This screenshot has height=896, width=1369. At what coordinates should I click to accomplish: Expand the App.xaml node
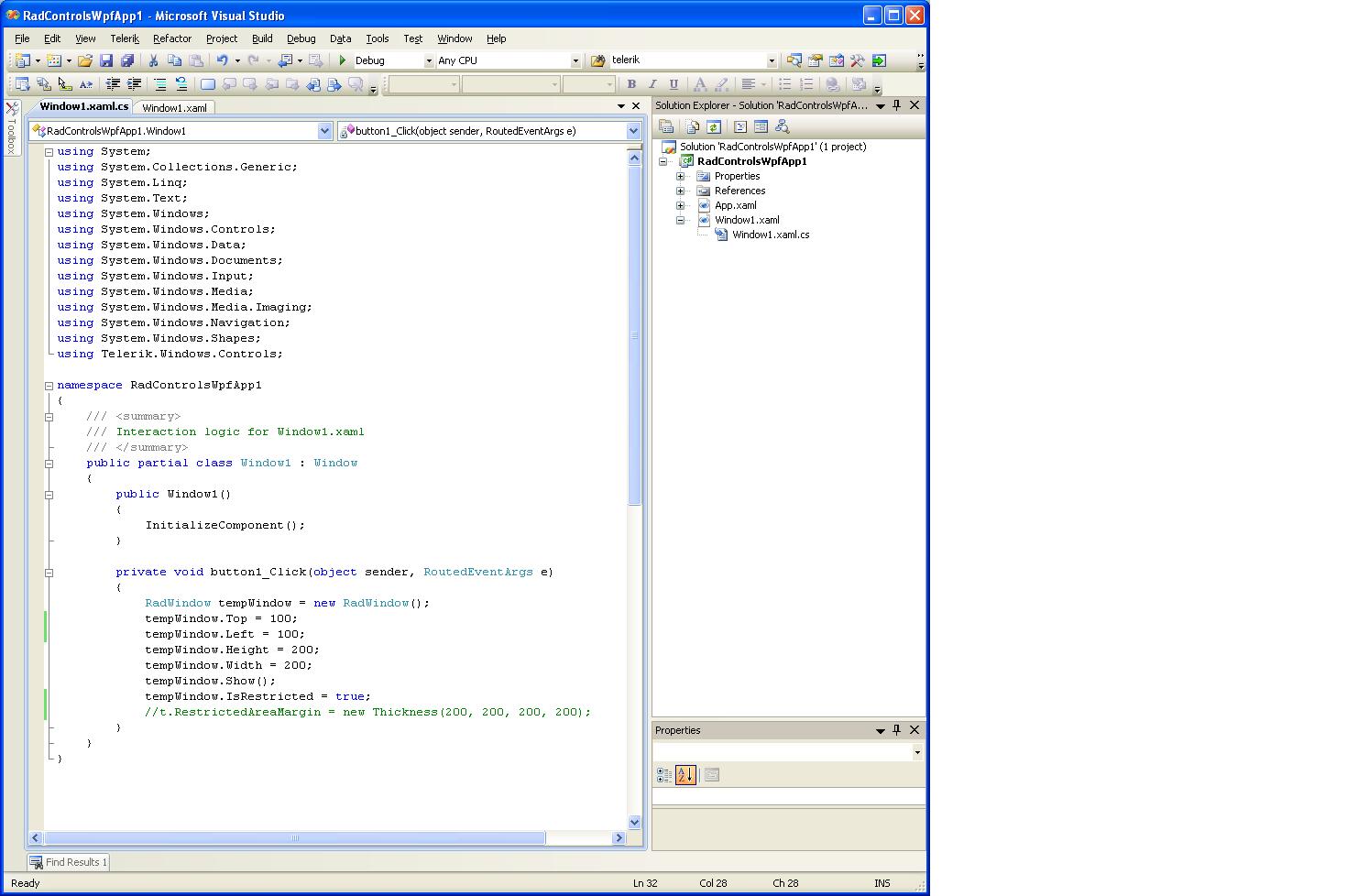pos(681,205)
